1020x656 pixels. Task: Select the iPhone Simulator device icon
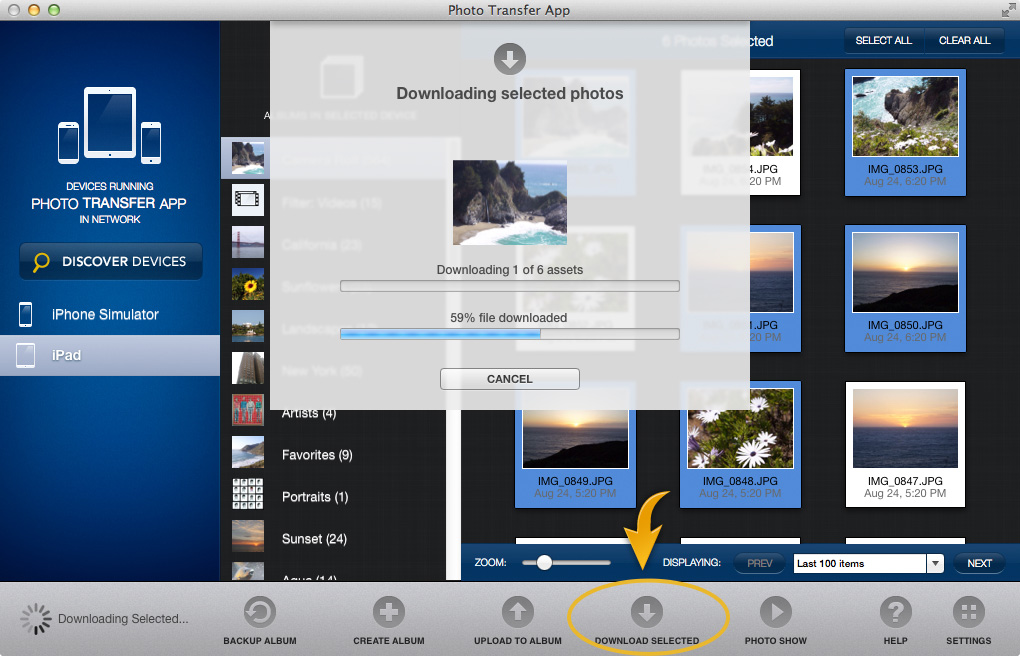(x=25, y=314)
